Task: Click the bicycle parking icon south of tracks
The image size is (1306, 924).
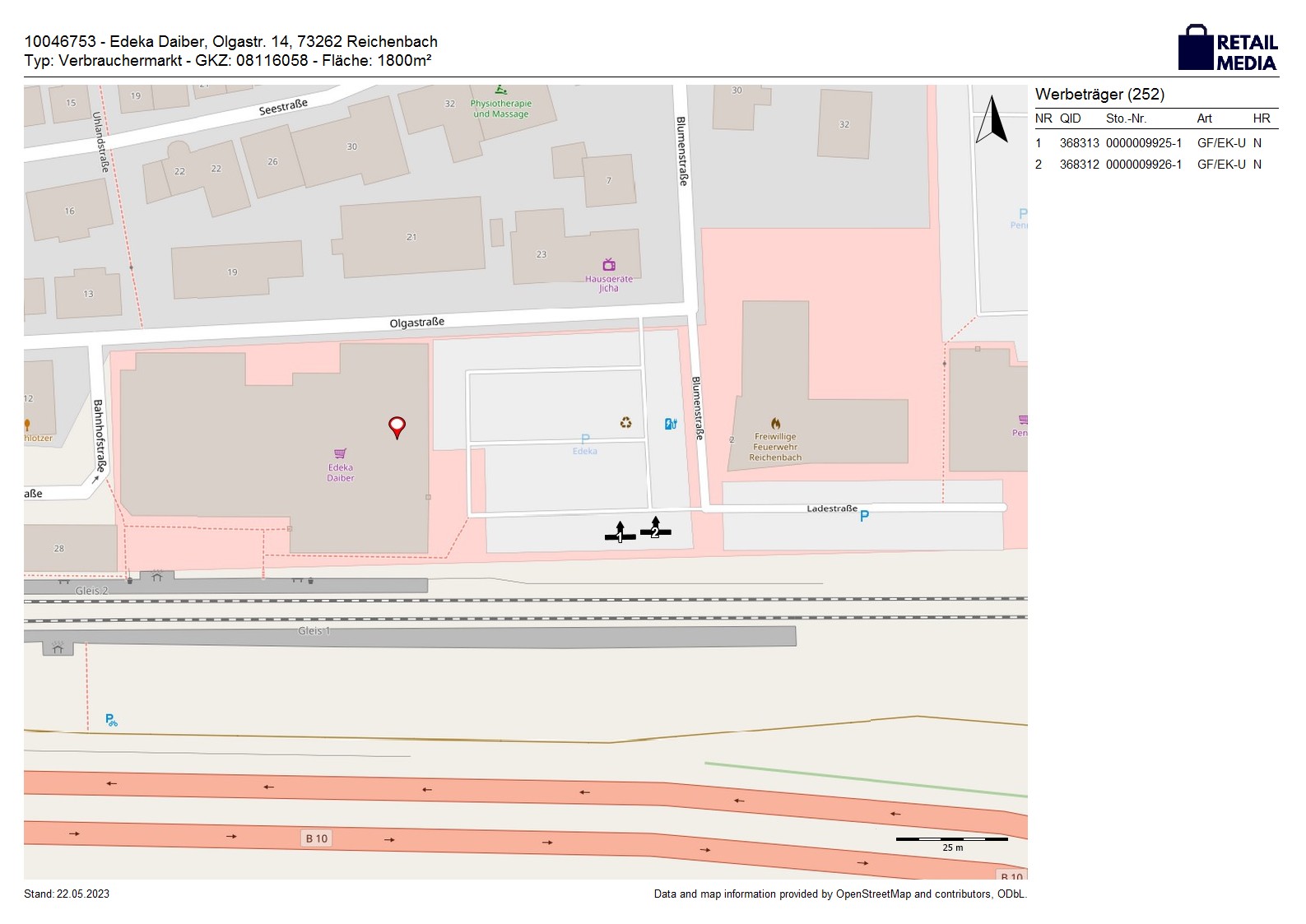Action: tap(111, 721)
